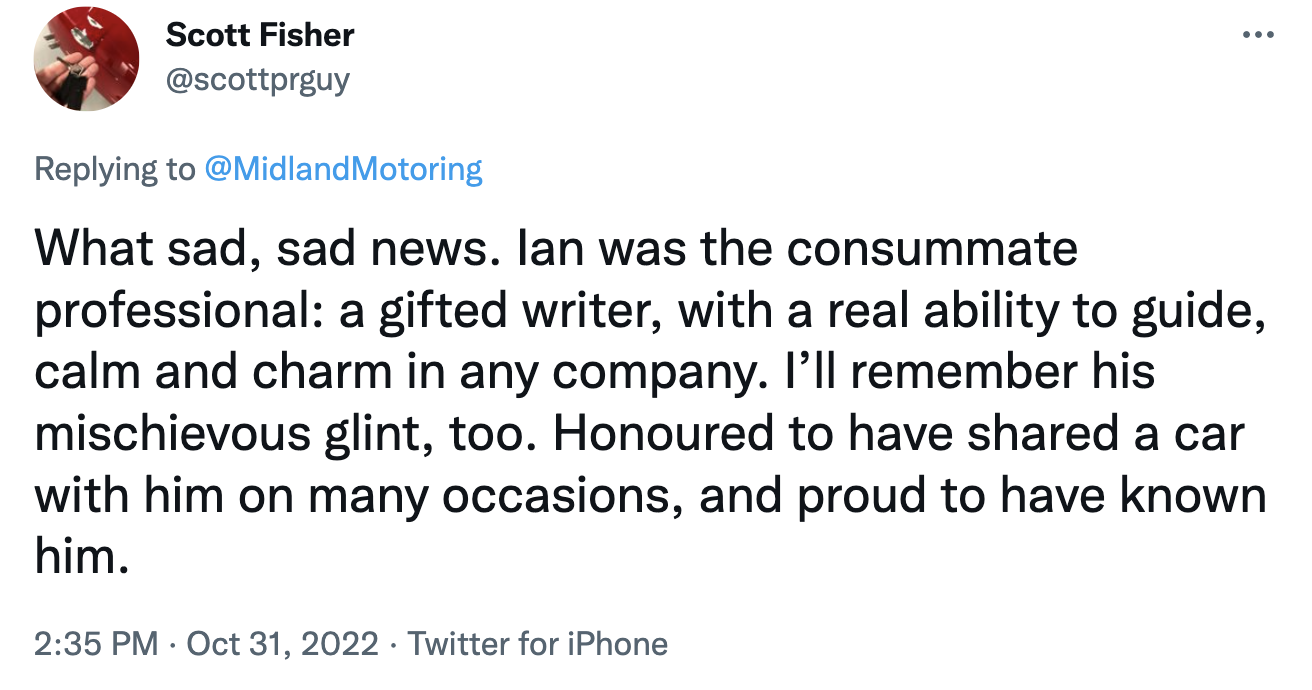
Task: Click the "Replying to" label
Action: (114, 169)
